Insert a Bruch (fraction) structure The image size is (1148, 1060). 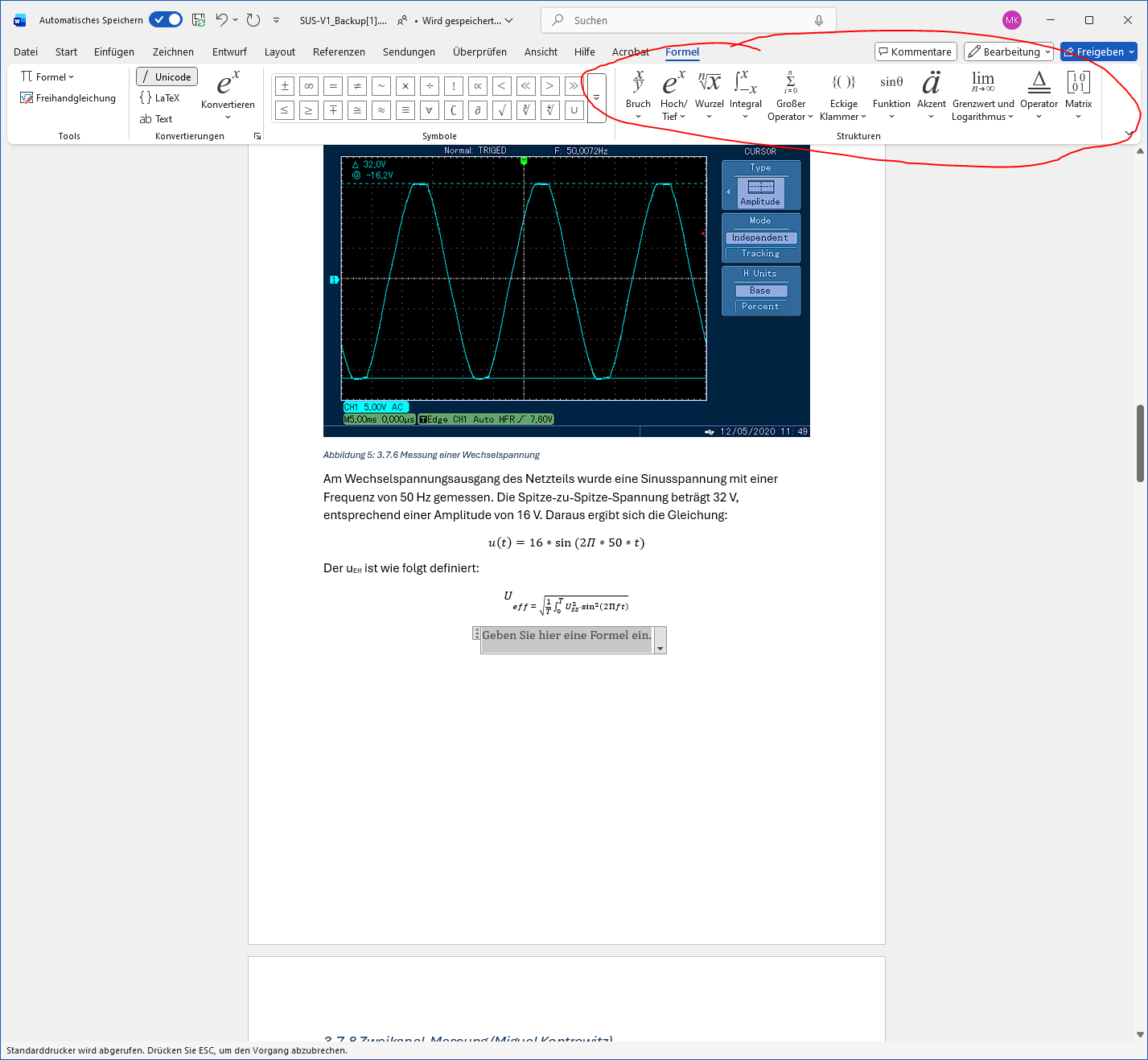tap(637, 91)
